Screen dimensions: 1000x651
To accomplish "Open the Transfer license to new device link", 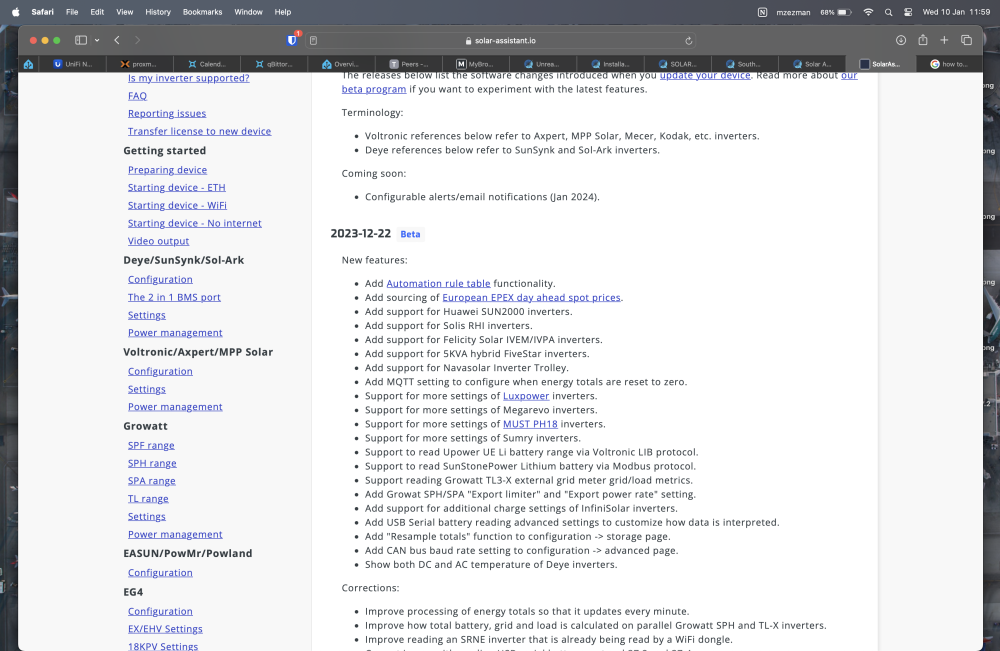I will 199,131.
